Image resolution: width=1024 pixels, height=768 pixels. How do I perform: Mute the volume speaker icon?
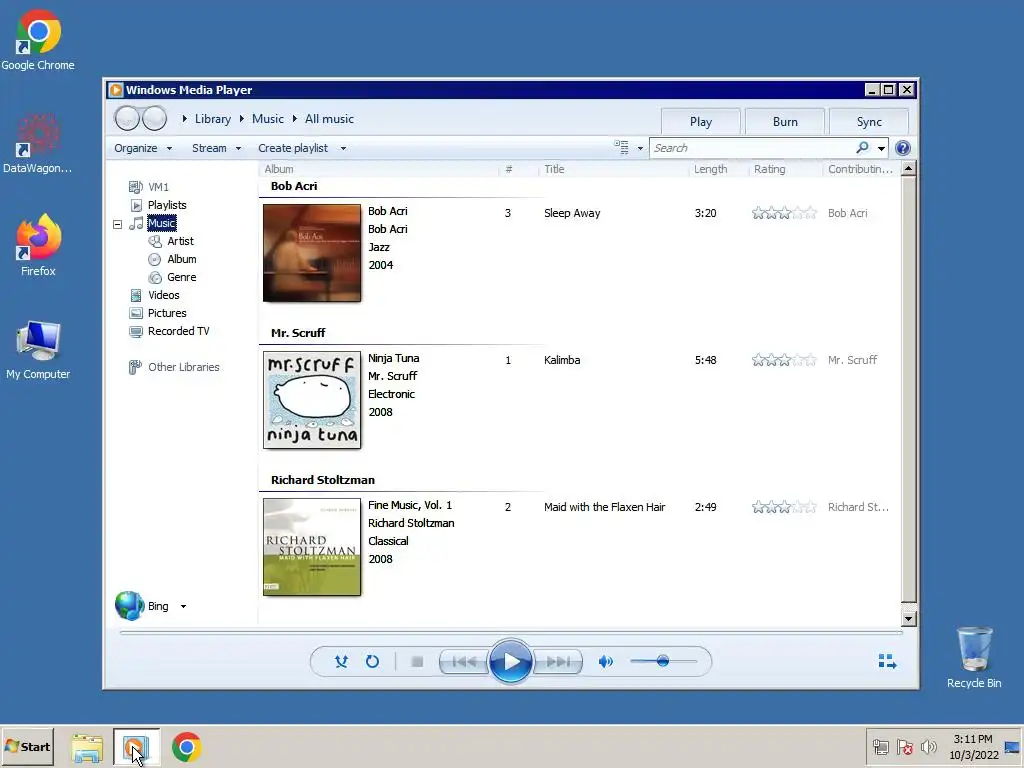[605, 662]
